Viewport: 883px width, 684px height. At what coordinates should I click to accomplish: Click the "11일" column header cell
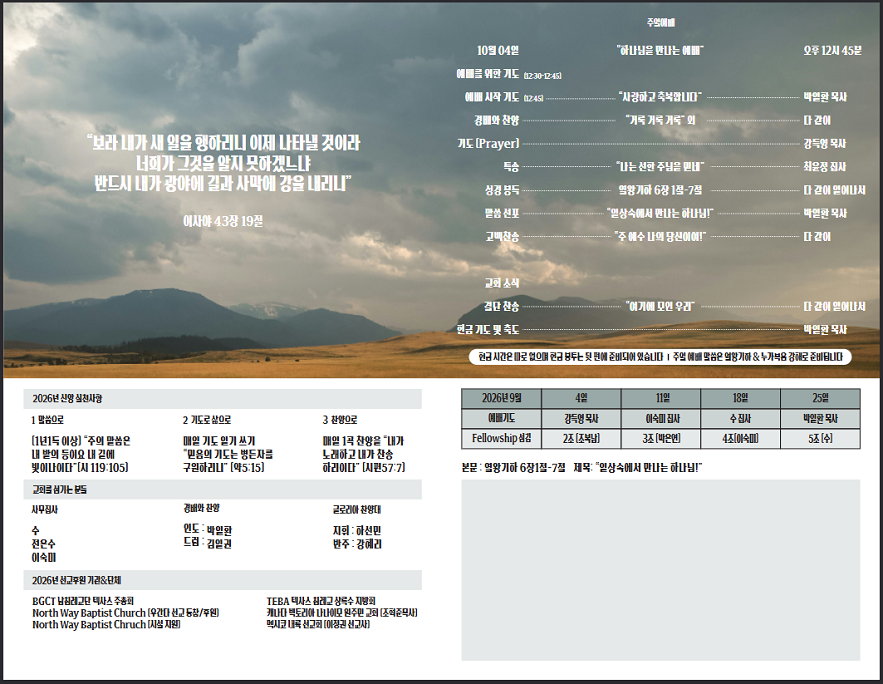pyautogui.click(x=661, y=399)
